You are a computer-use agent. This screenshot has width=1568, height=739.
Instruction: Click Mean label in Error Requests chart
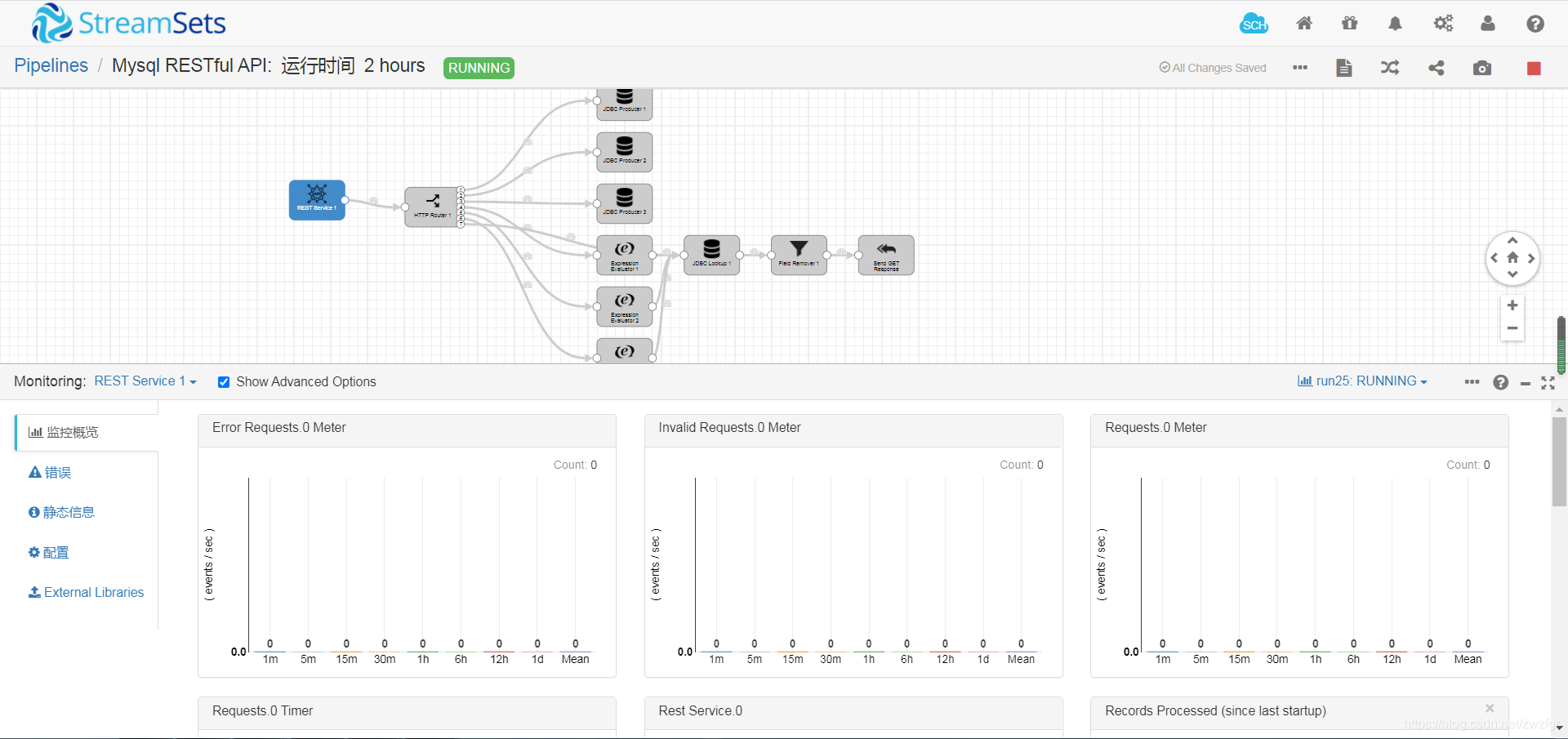coord(575,659)
